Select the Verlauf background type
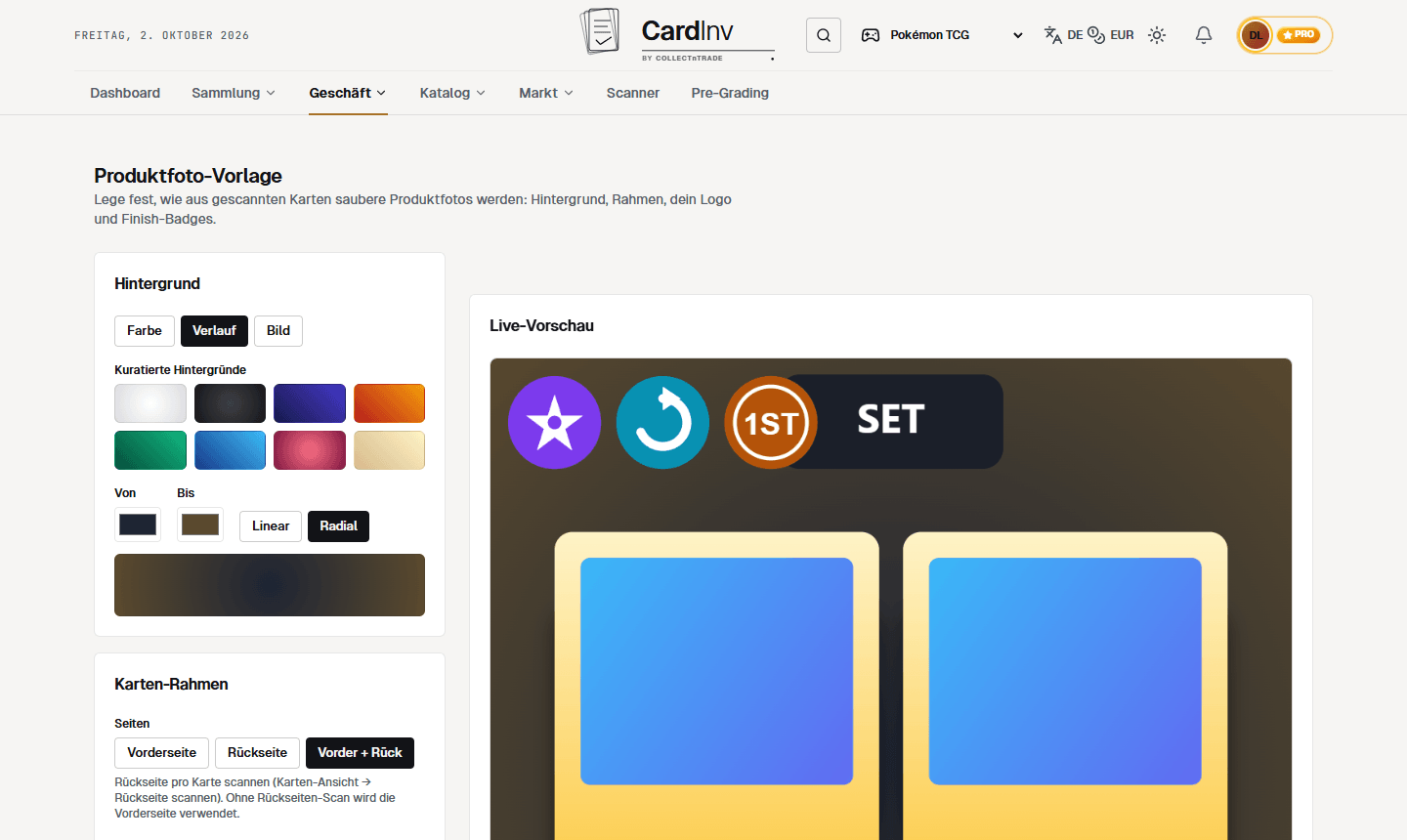Image resolution: width=1407 pixels, height=840 pixels. (x=214, y=331)
